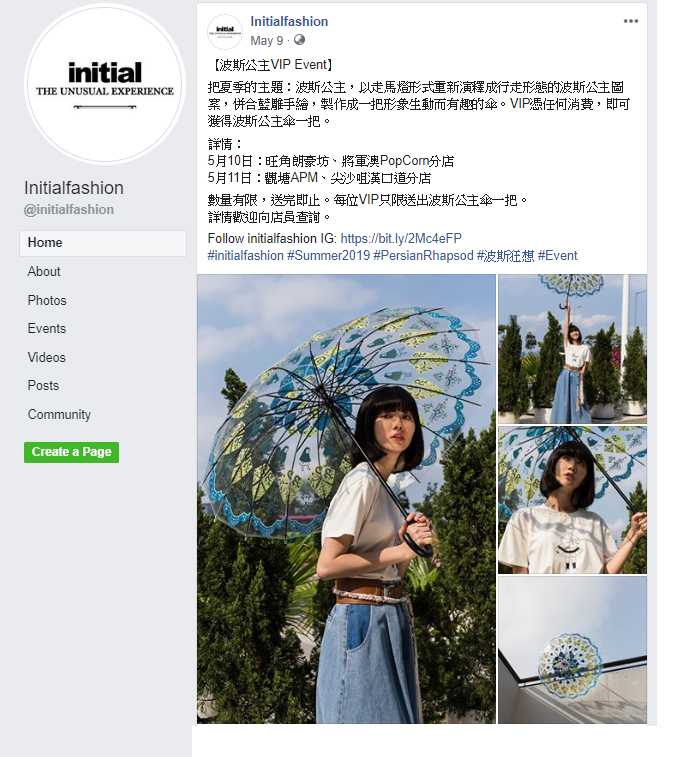Image resolution: width=688 pixels, height=757 pixels.
Task: Open the Events page section
Action: (x=47, y=328)
